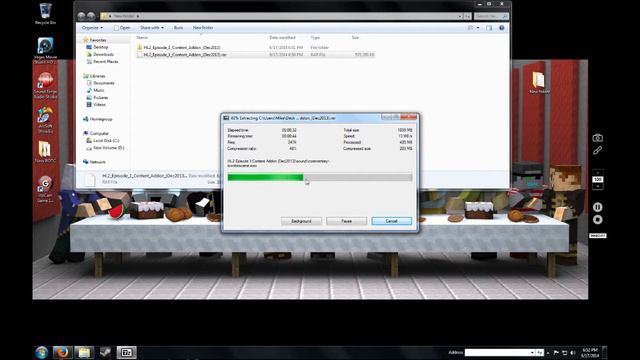Click New folder in Explorer toolbar
640x360 pixels.
[x=203, y=28]
